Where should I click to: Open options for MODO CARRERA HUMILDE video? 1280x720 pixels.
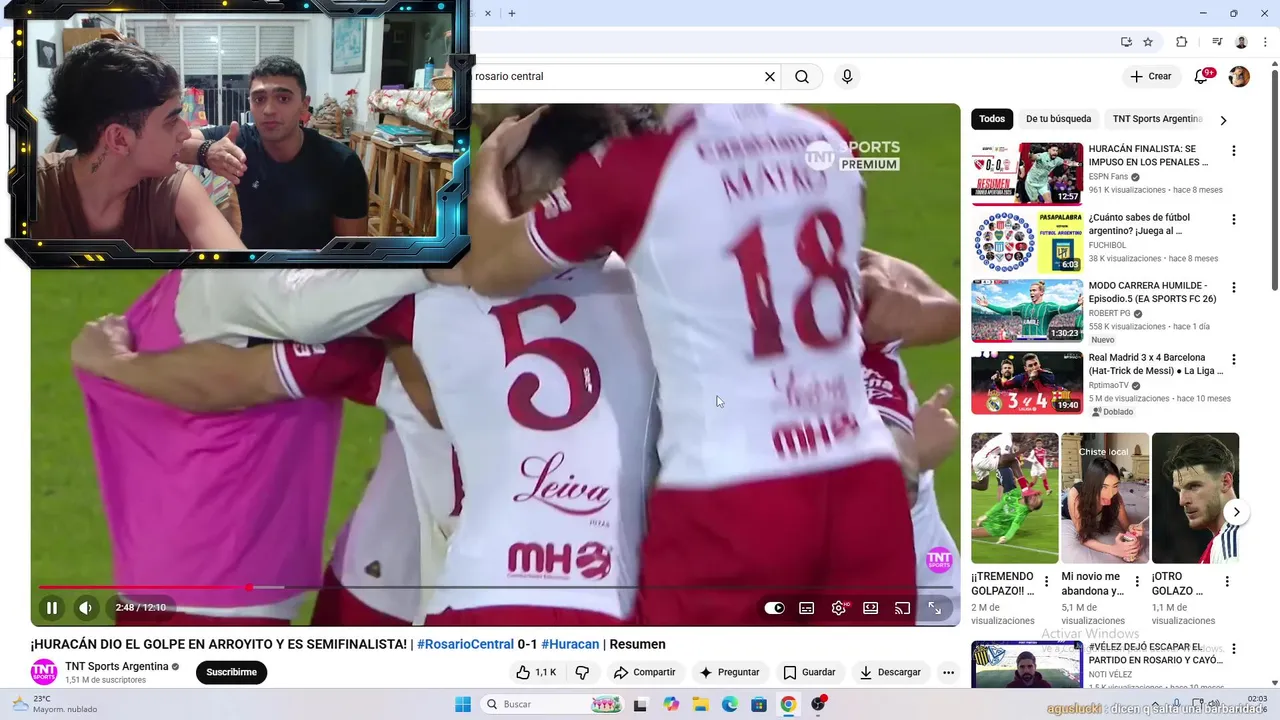pyautogui.click(x=1233, y=287)
